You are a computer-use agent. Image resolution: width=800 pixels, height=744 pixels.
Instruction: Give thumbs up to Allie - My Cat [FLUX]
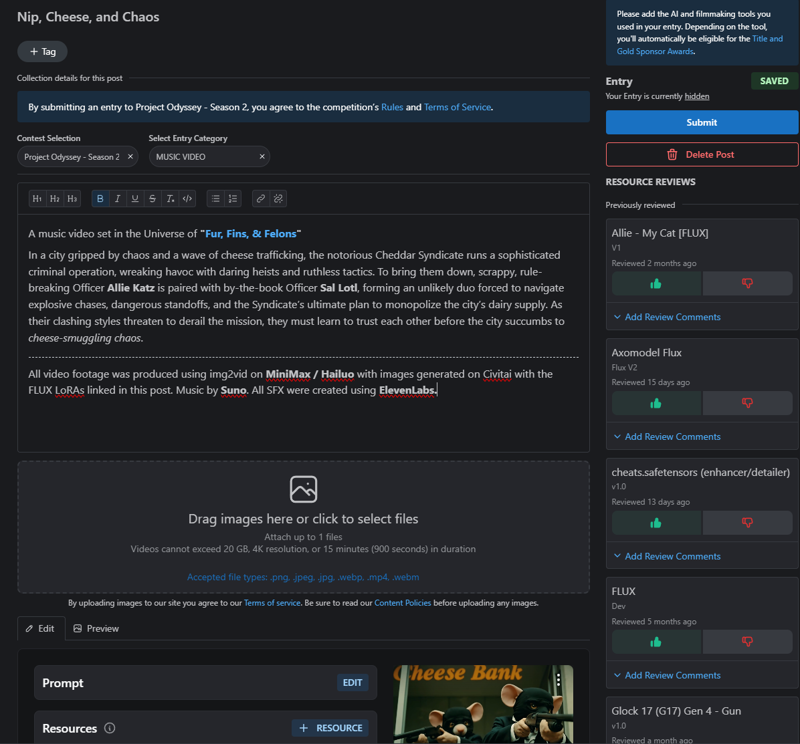pyautogui.click(x=656, y=283)
